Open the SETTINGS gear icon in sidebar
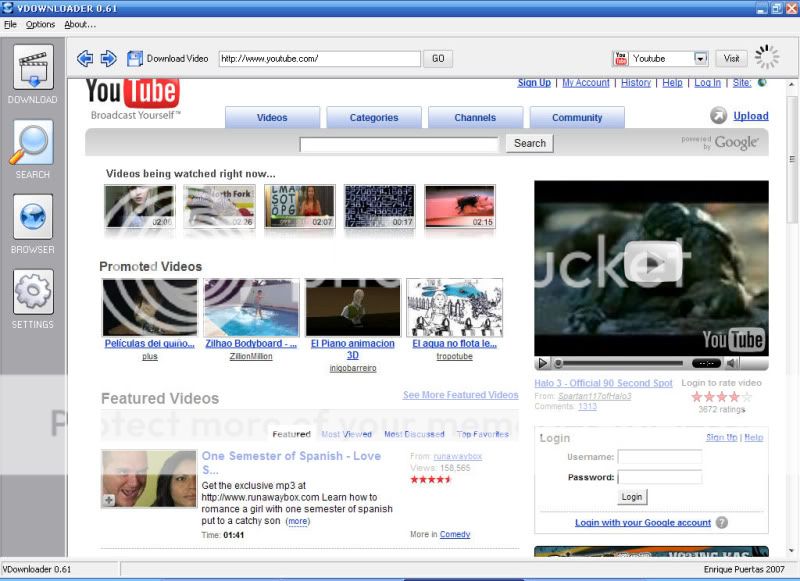 pyautogui.click(x=33, y=292)
